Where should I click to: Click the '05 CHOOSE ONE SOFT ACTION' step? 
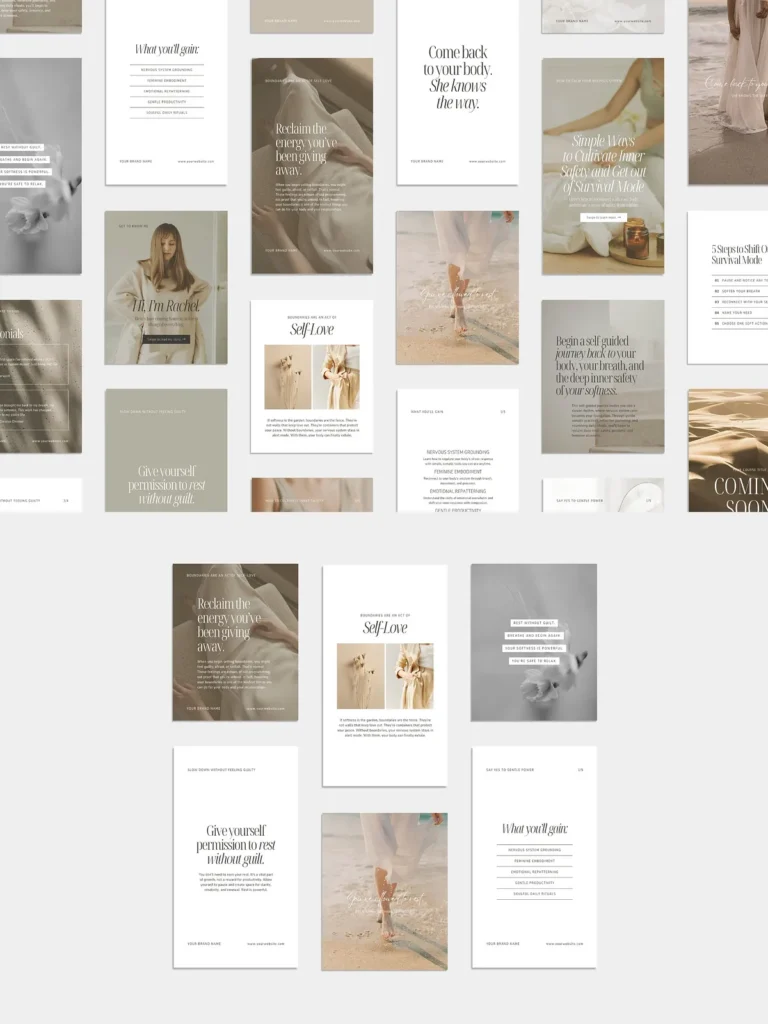tap(741, 323)
